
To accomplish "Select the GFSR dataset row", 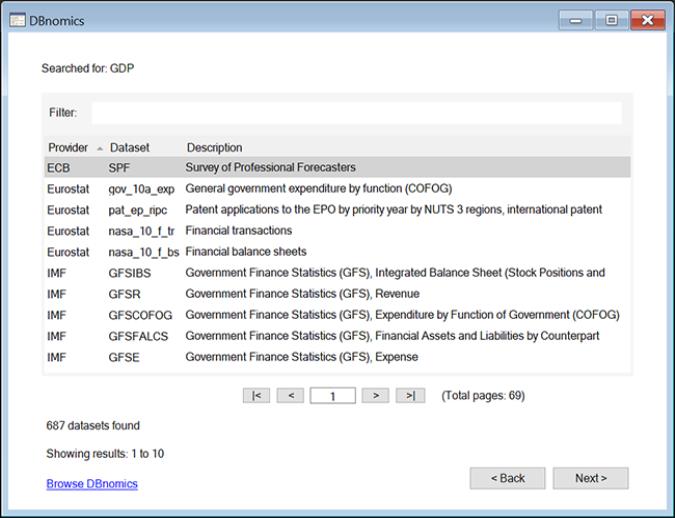I will tap(338, 294).
